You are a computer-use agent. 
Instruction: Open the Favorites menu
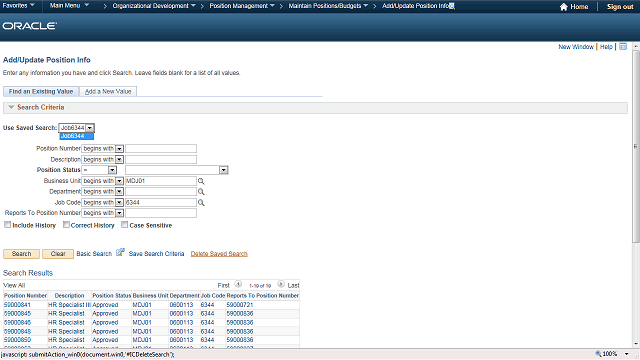tap(18, 6)
